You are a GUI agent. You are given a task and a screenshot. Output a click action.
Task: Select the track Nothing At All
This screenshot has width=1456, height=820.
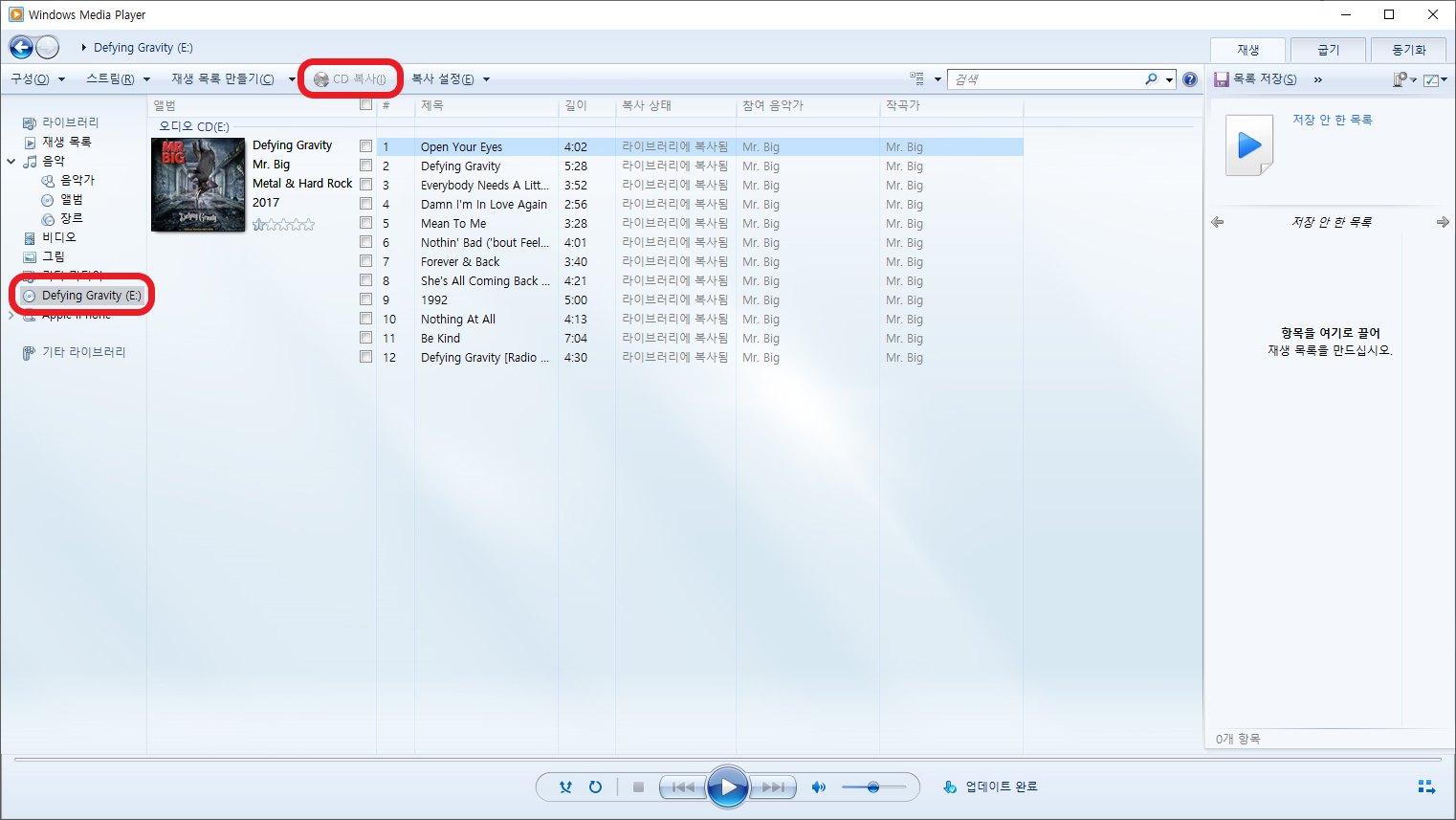[x=458, y=320]
